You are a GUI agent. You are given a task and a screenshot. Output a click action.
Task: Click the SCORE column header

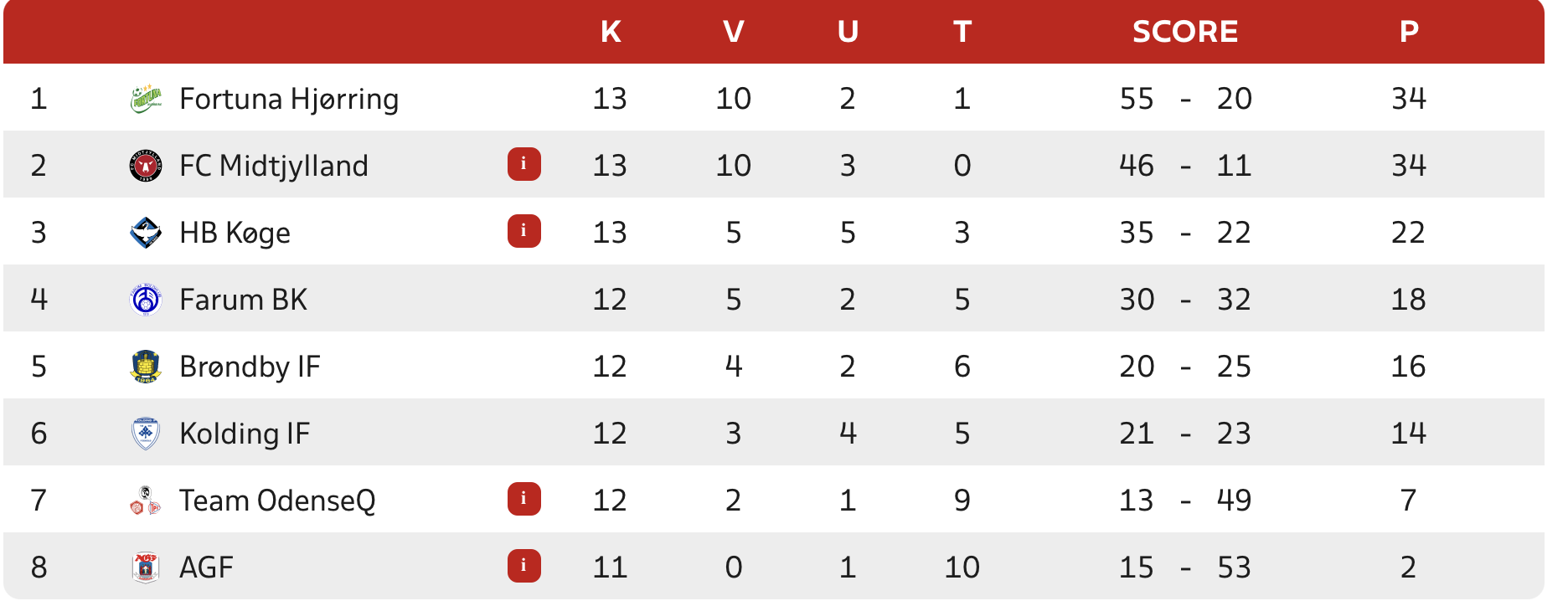(1184, 32)
